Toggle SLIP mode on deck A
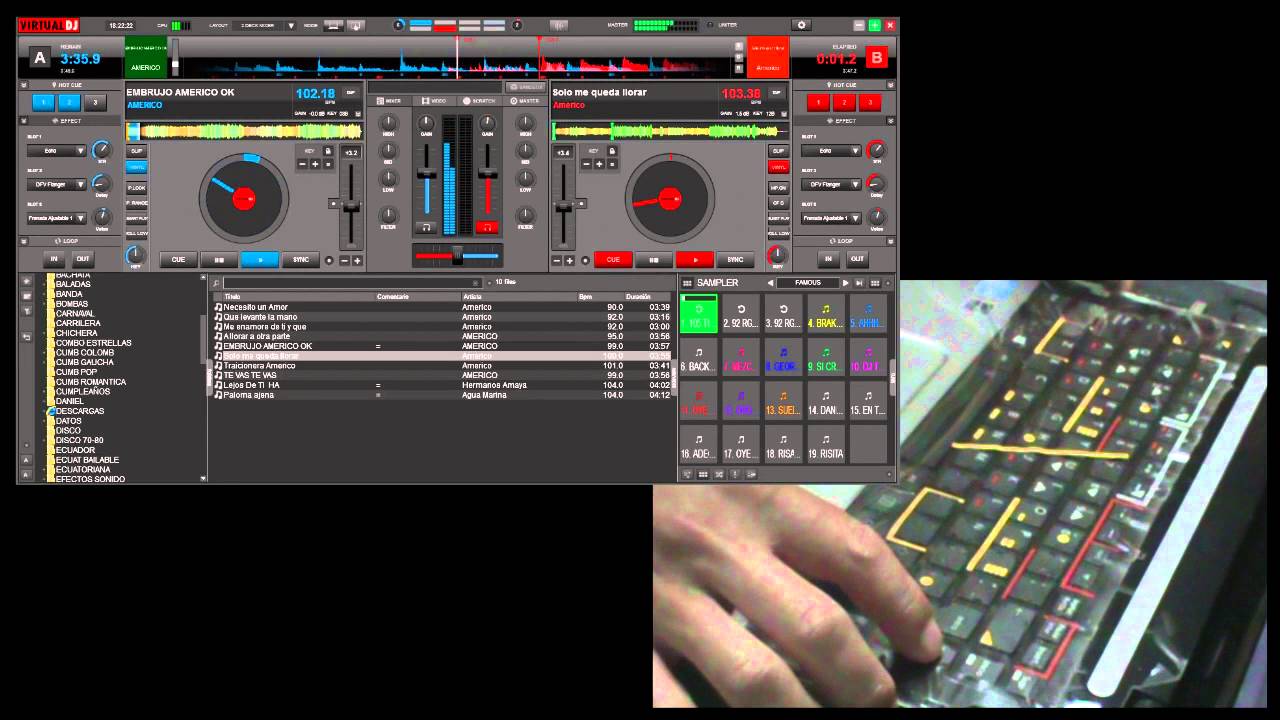 point(137,151)
